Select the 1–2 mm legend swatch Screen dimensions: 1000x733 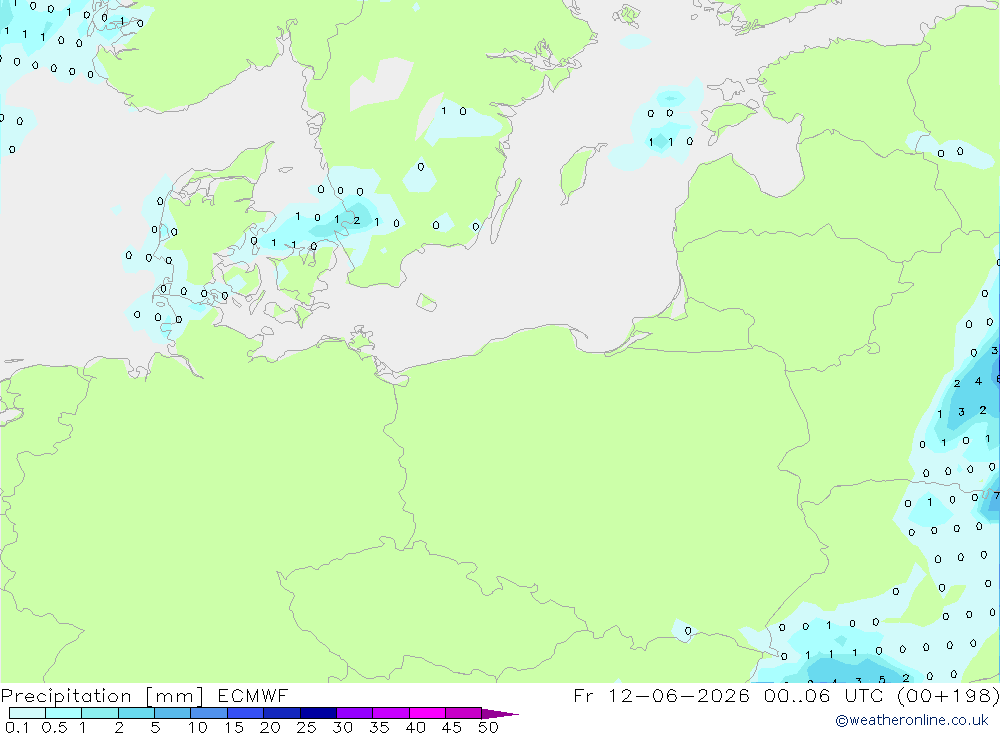[x=100, y=713]
